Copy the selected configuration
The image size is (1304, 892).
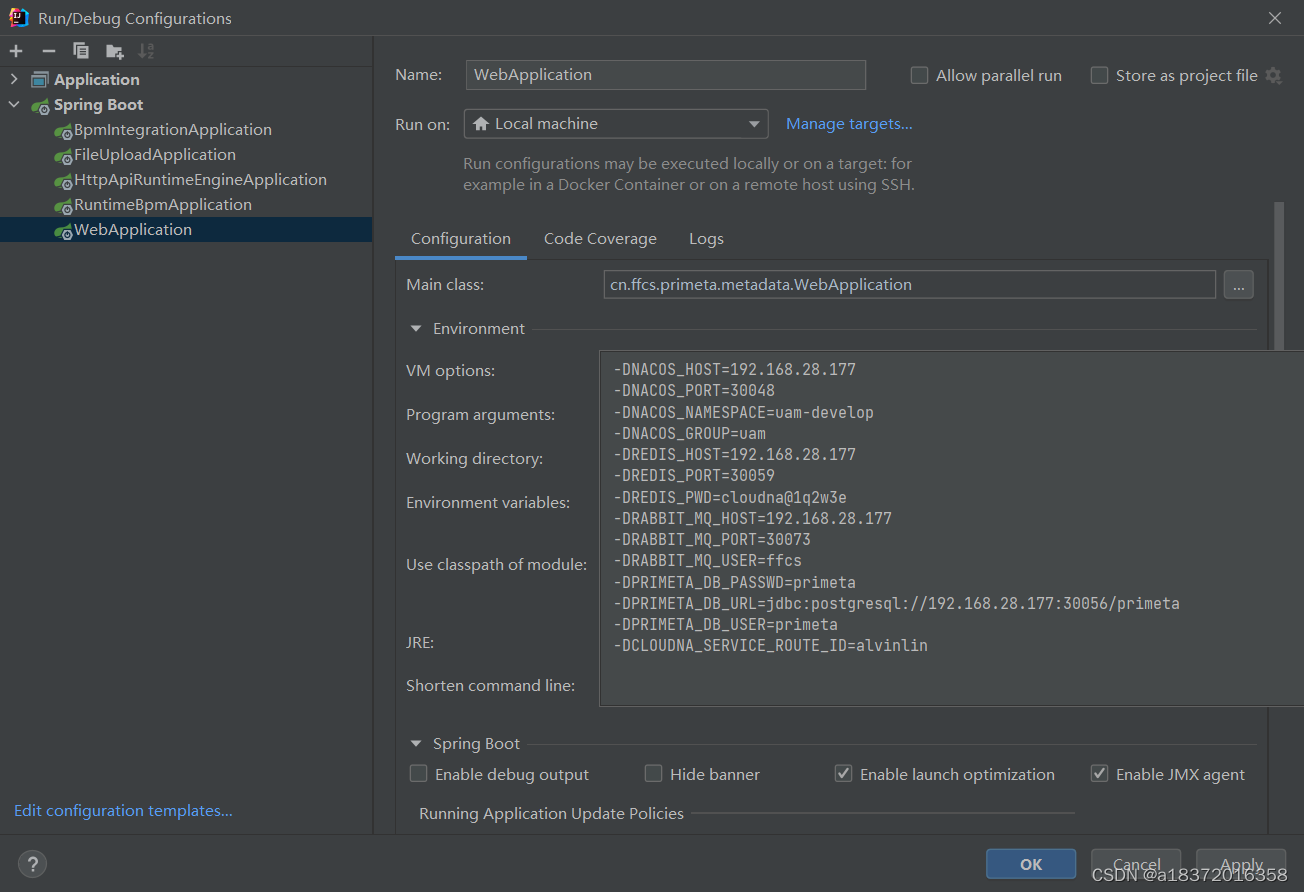[81, 51]
